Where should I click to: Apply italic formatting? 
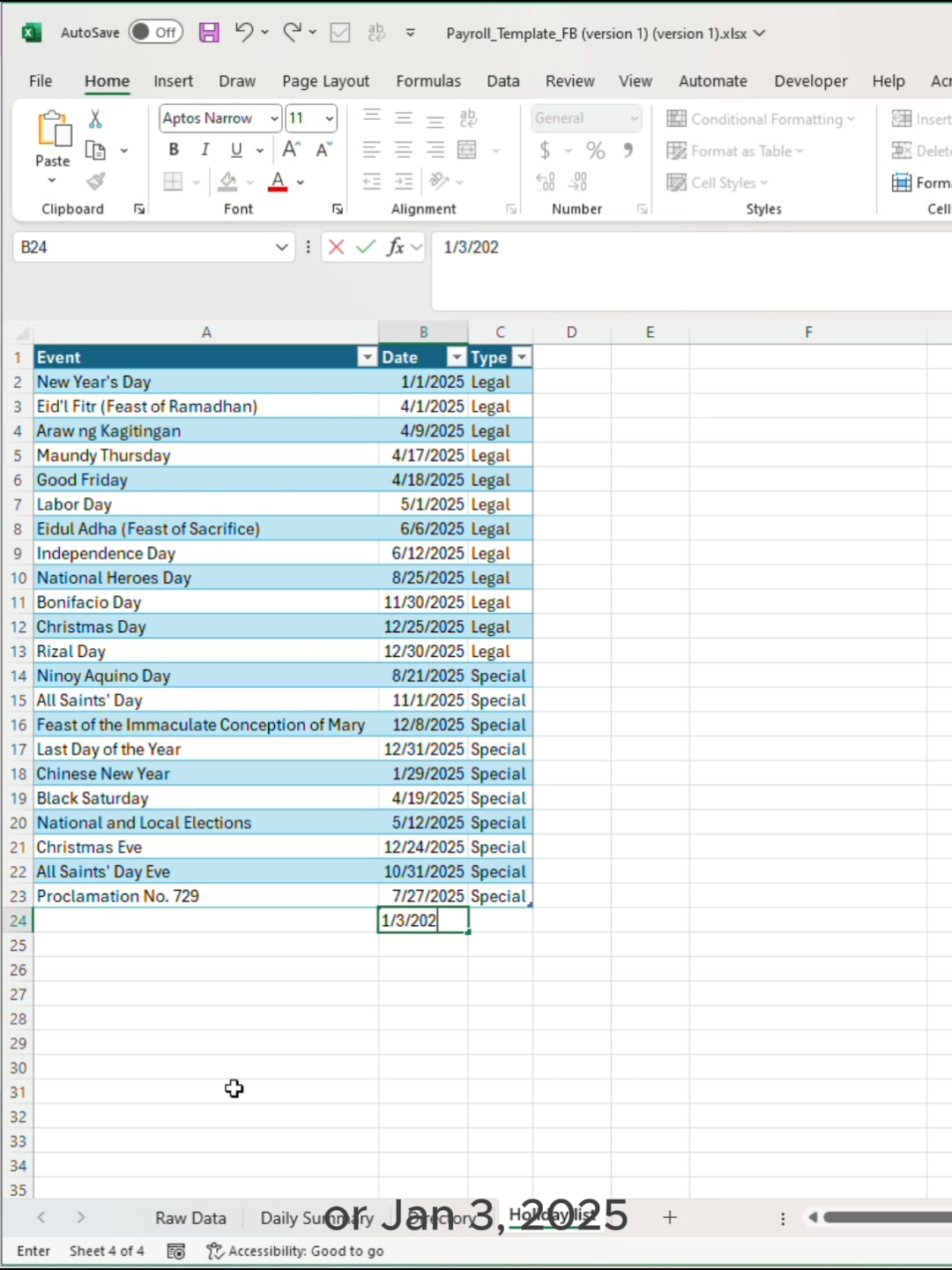click(x=205, y=149)
